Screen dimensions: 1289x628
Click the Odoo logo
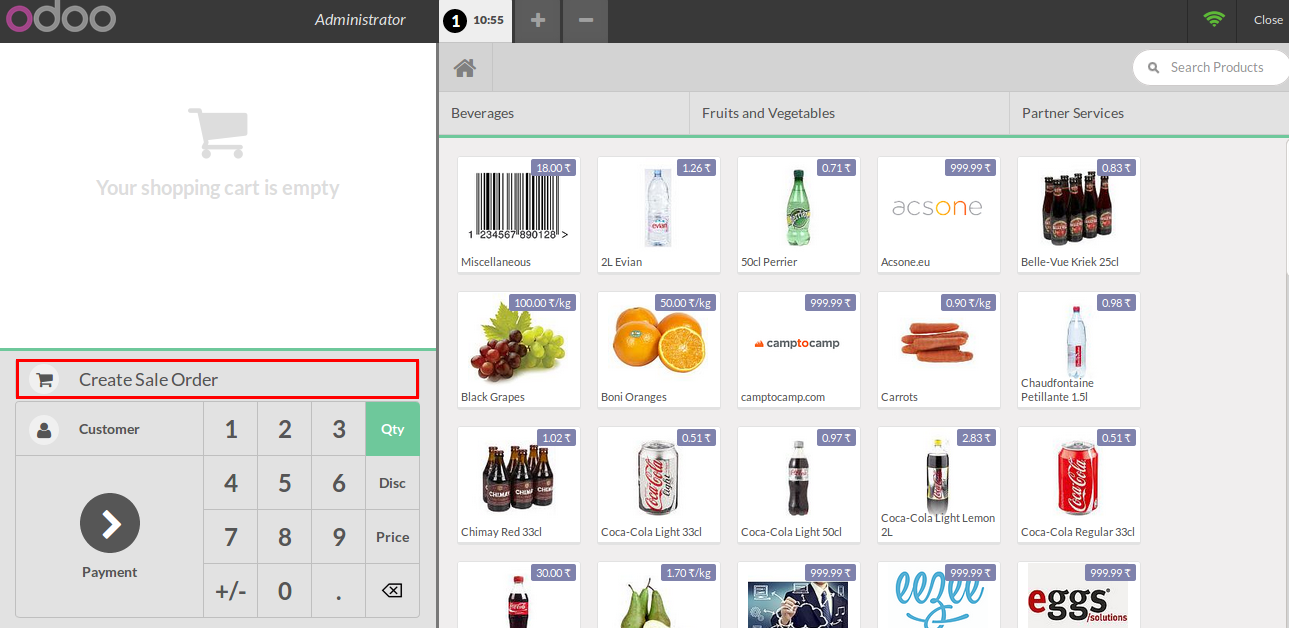click(61, 19)
